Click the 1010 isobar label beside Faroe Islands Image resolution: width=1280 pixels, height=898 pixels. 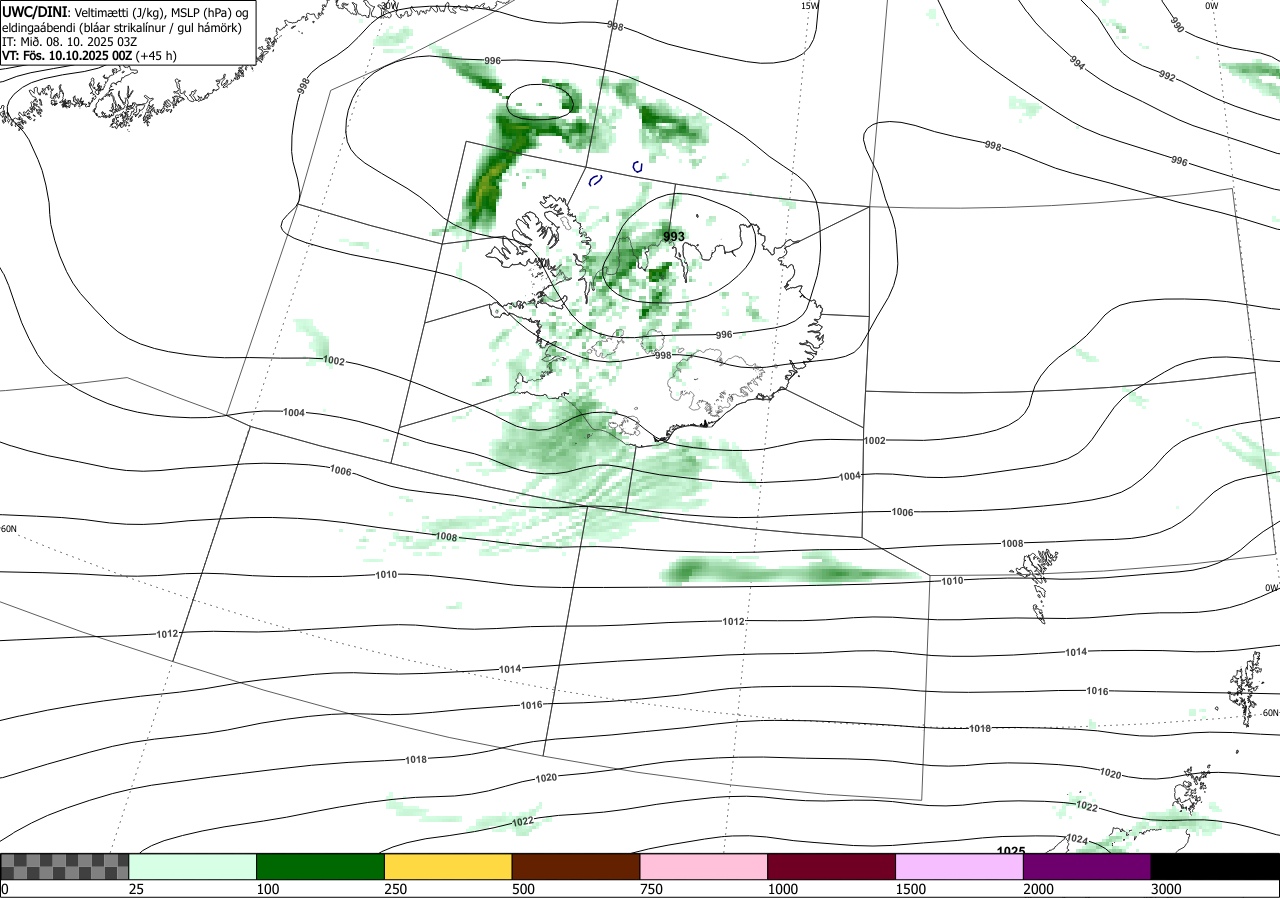click(x=952, y=581)
